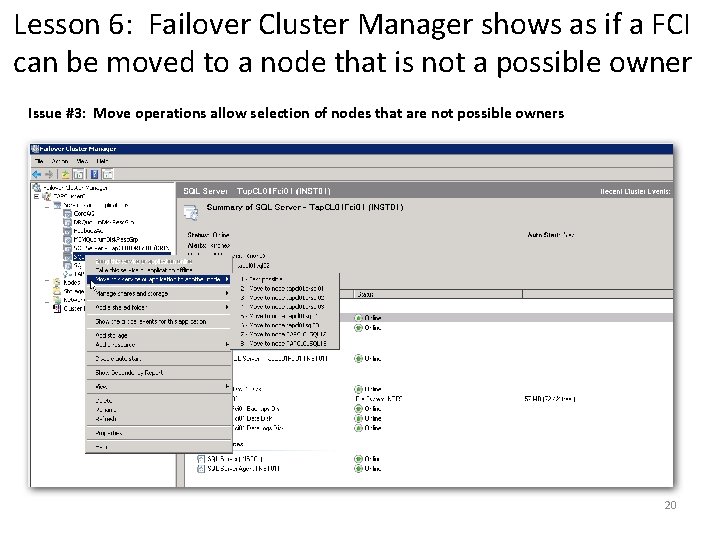The height and width of the screenshot is (540, 720).
Task: Open the File menu
Action: coord(39,161)
